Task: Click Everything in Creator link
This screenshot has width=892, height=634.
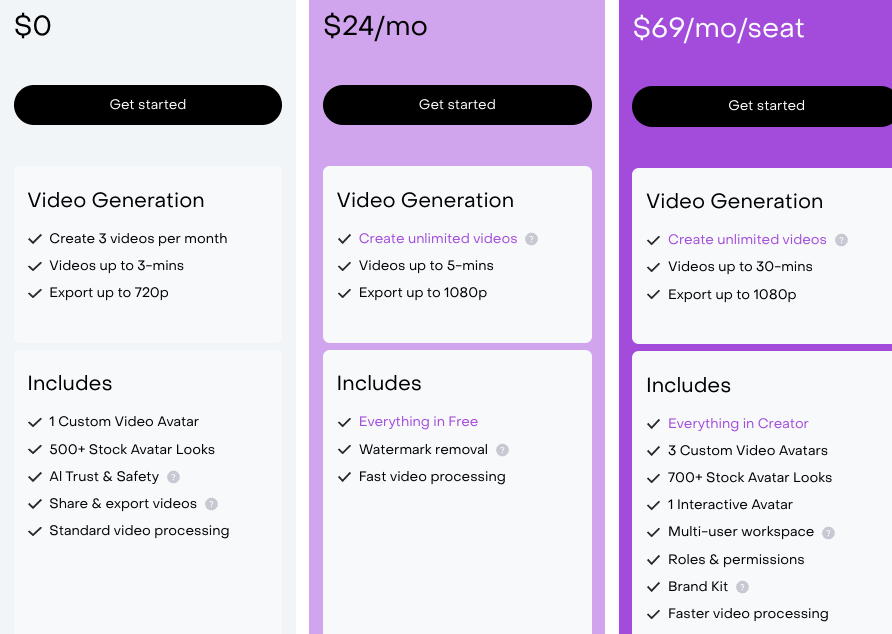Action: coord(738,423)
